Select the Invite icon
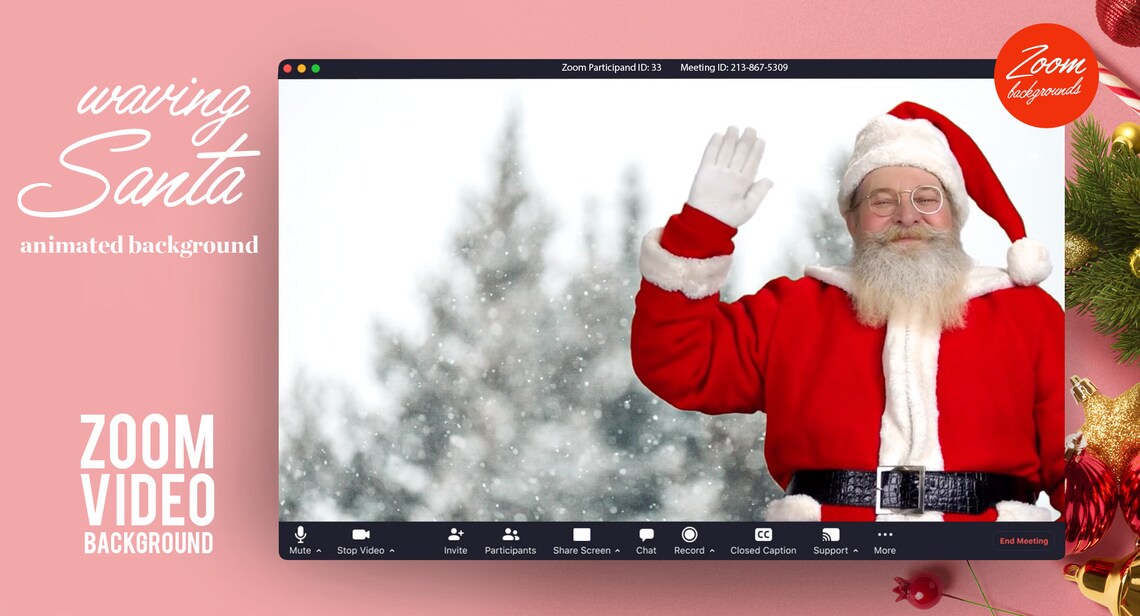 [x=455, y=535]
